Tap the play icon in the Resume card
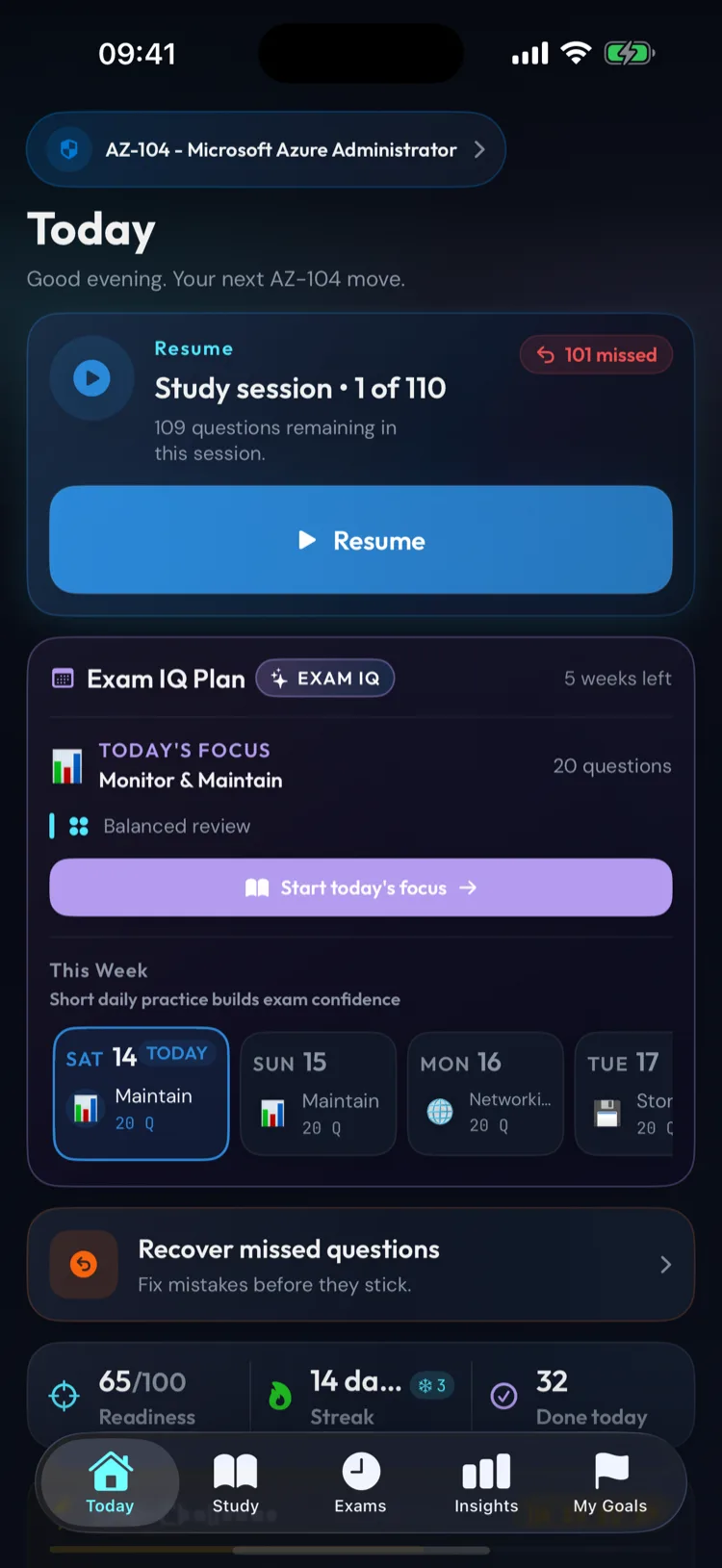 pyautogui.click(x=91, y=378)
